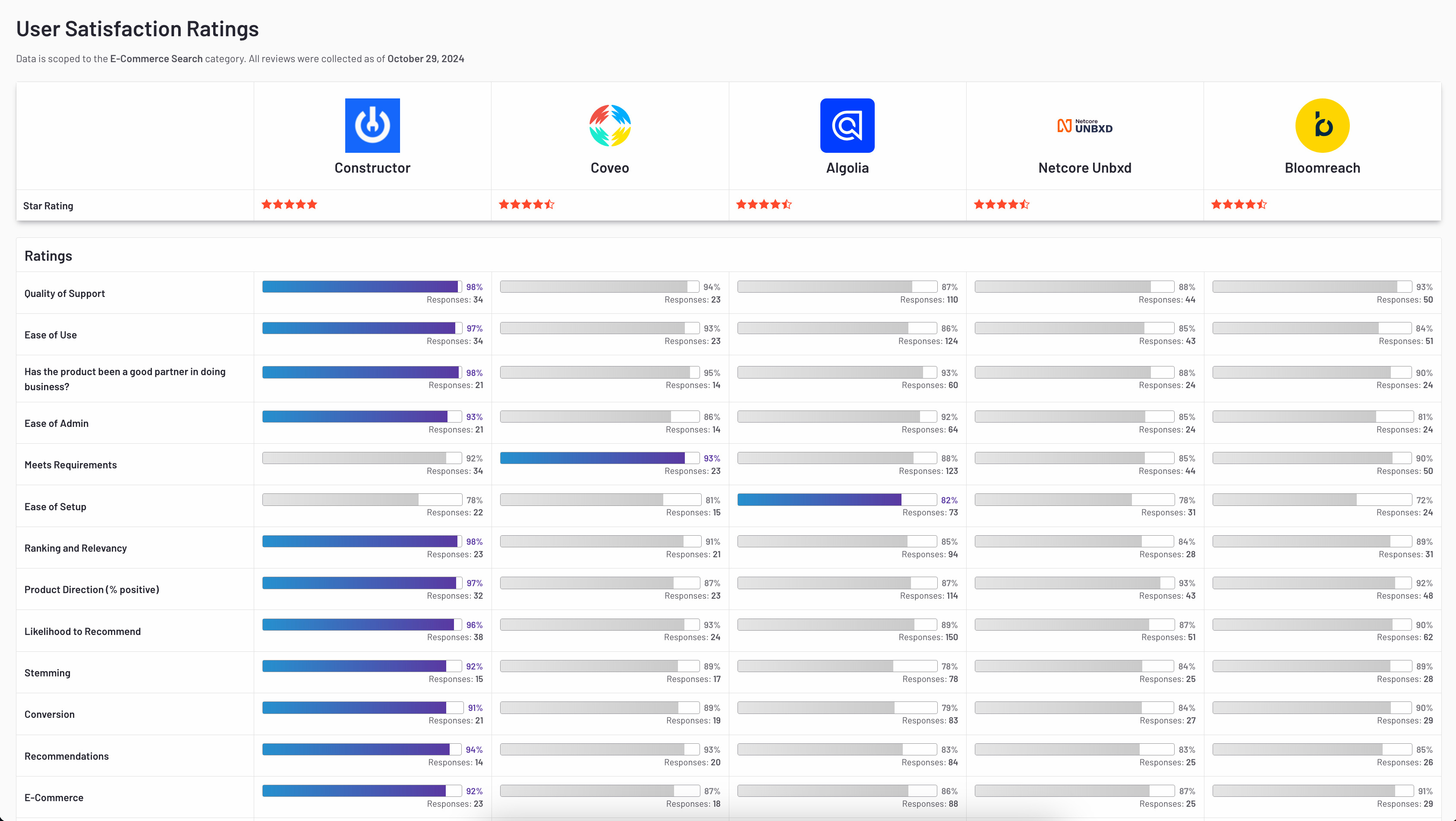Click Constructor's Ease of Use 97% bar
This screenshot has height=821, width=1456.
tap(362, 328)
